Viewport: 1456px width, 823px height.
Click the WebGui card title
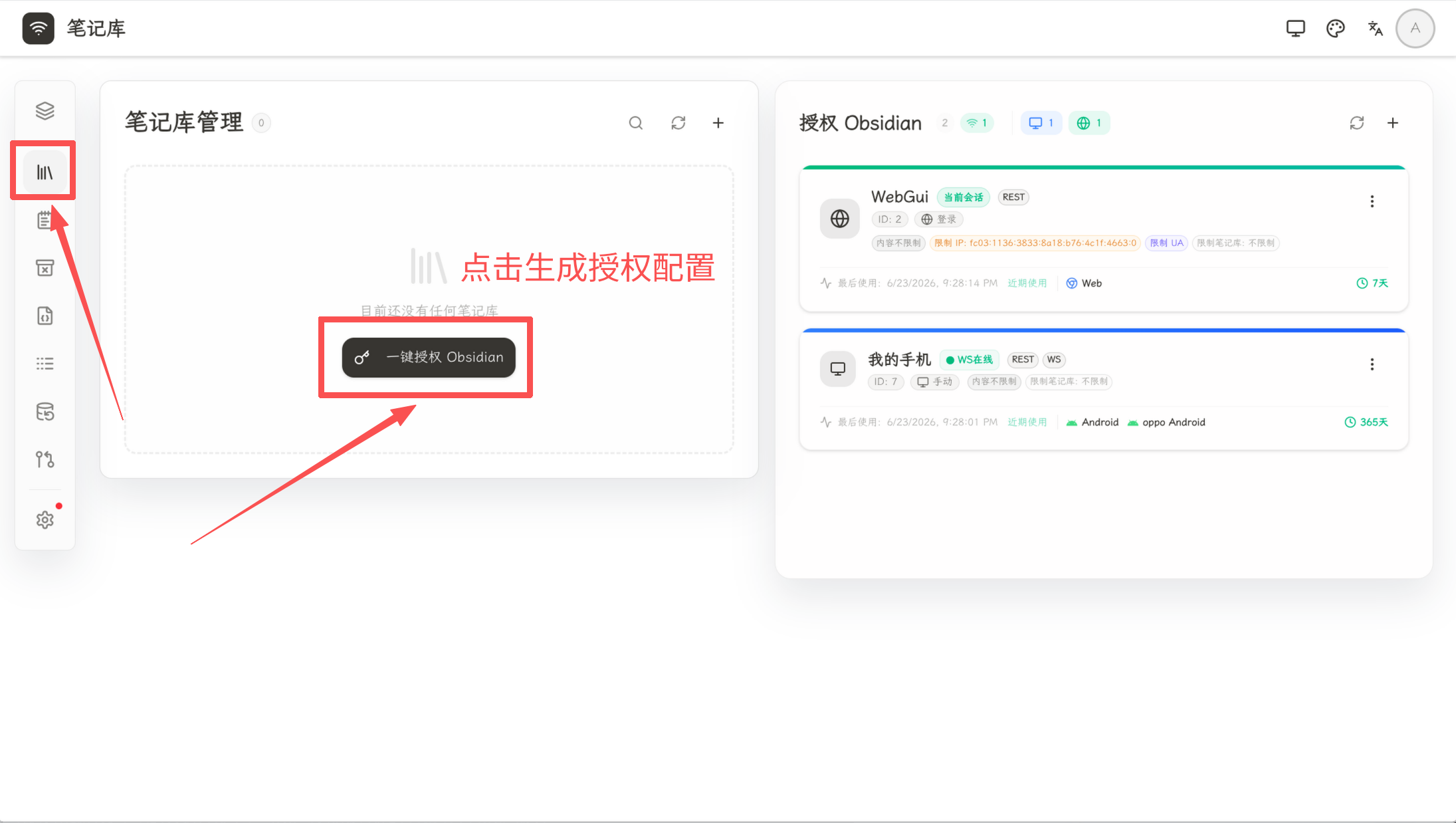click(900, 197)
